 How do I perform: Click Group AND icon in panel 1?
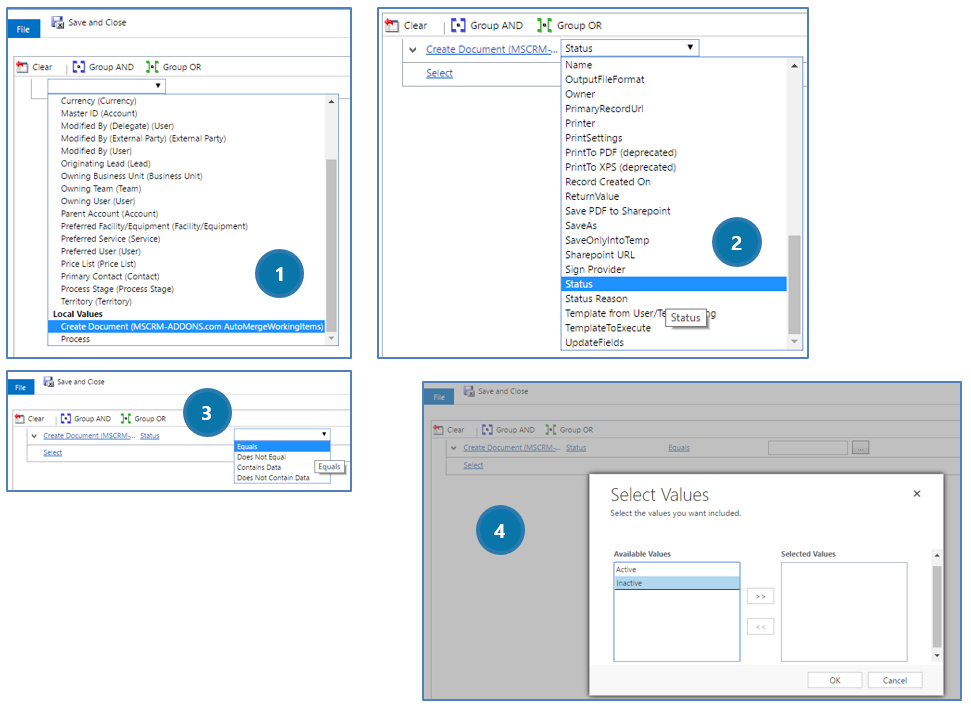(79, 67)
